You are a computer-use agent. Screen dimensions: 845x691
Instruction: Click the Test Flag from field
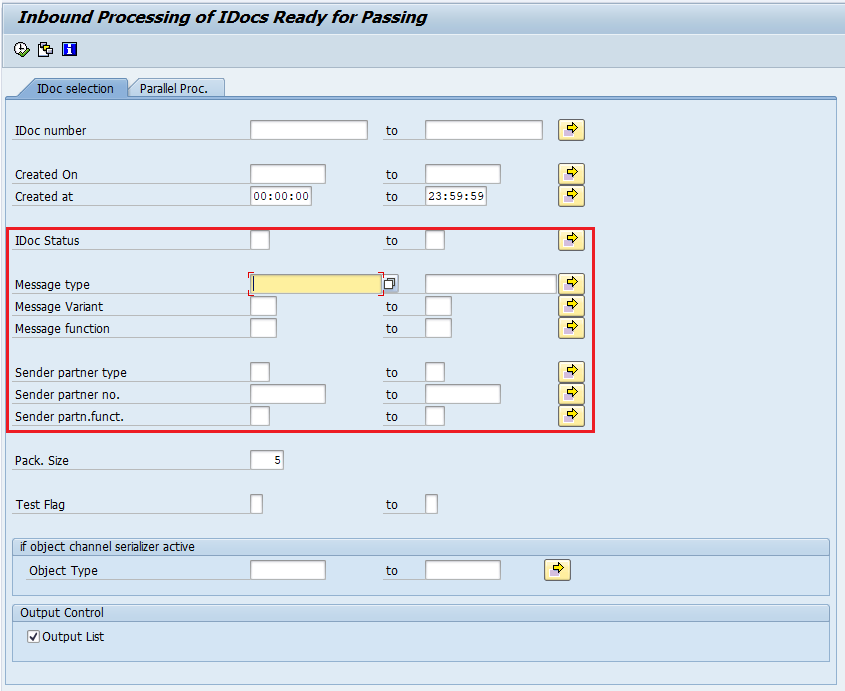coord(257,504)
